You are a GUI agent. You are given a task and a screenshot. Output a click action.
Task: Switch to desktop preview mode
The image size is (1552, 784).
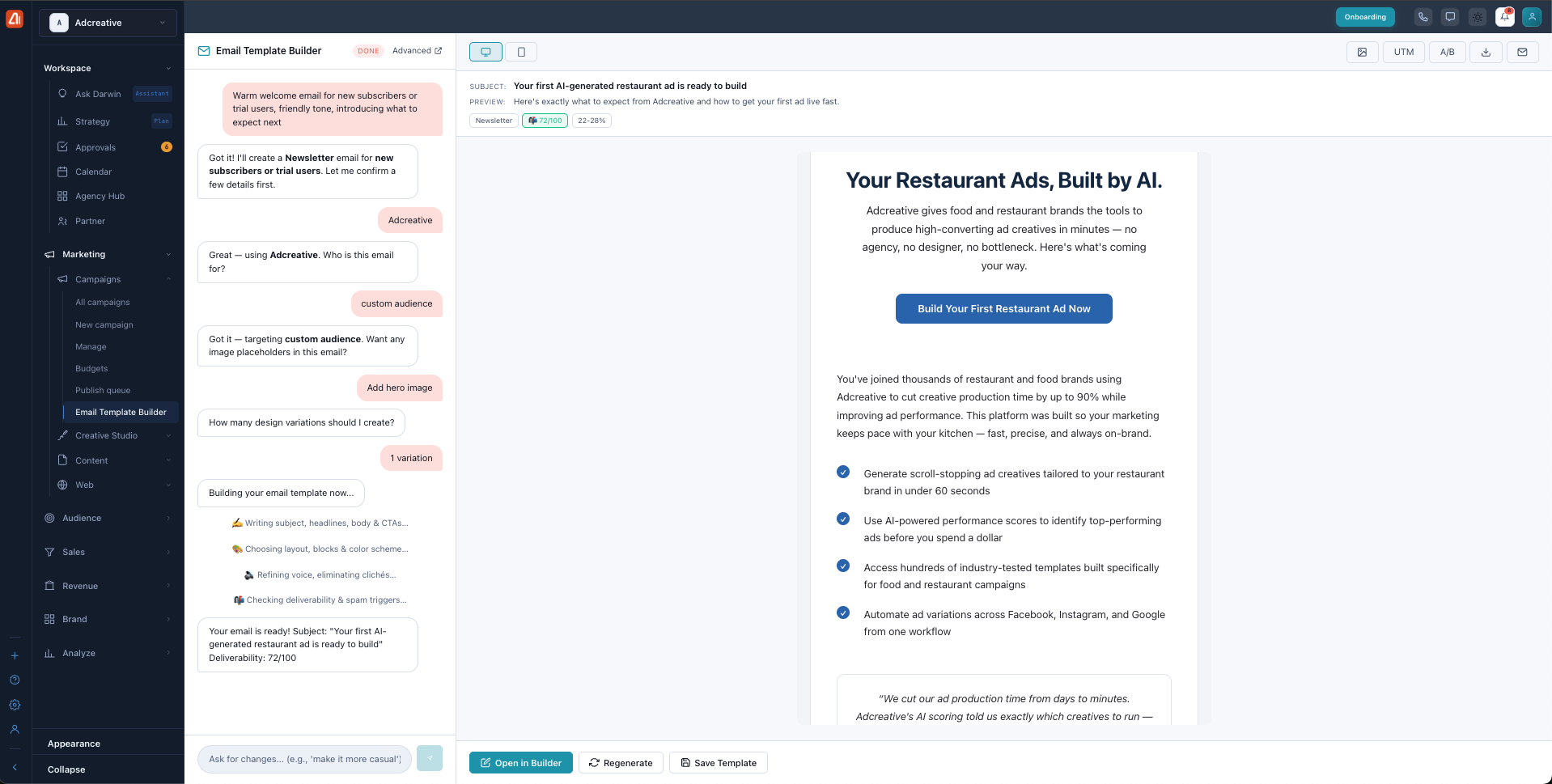pyautogui.click(x=486, y=52)
